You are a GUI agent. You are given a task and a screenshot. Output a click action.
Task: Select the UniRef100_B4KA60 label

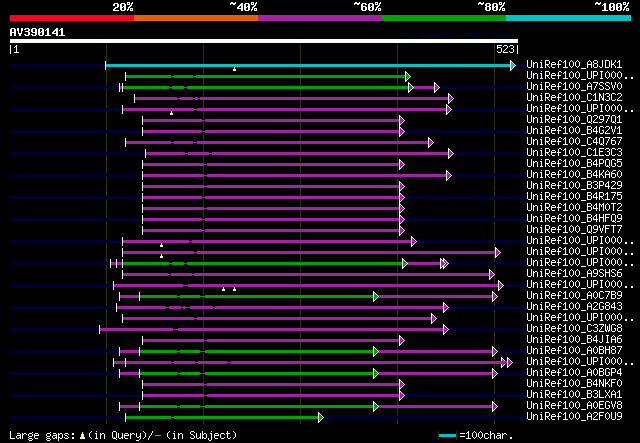click(574, 174)
